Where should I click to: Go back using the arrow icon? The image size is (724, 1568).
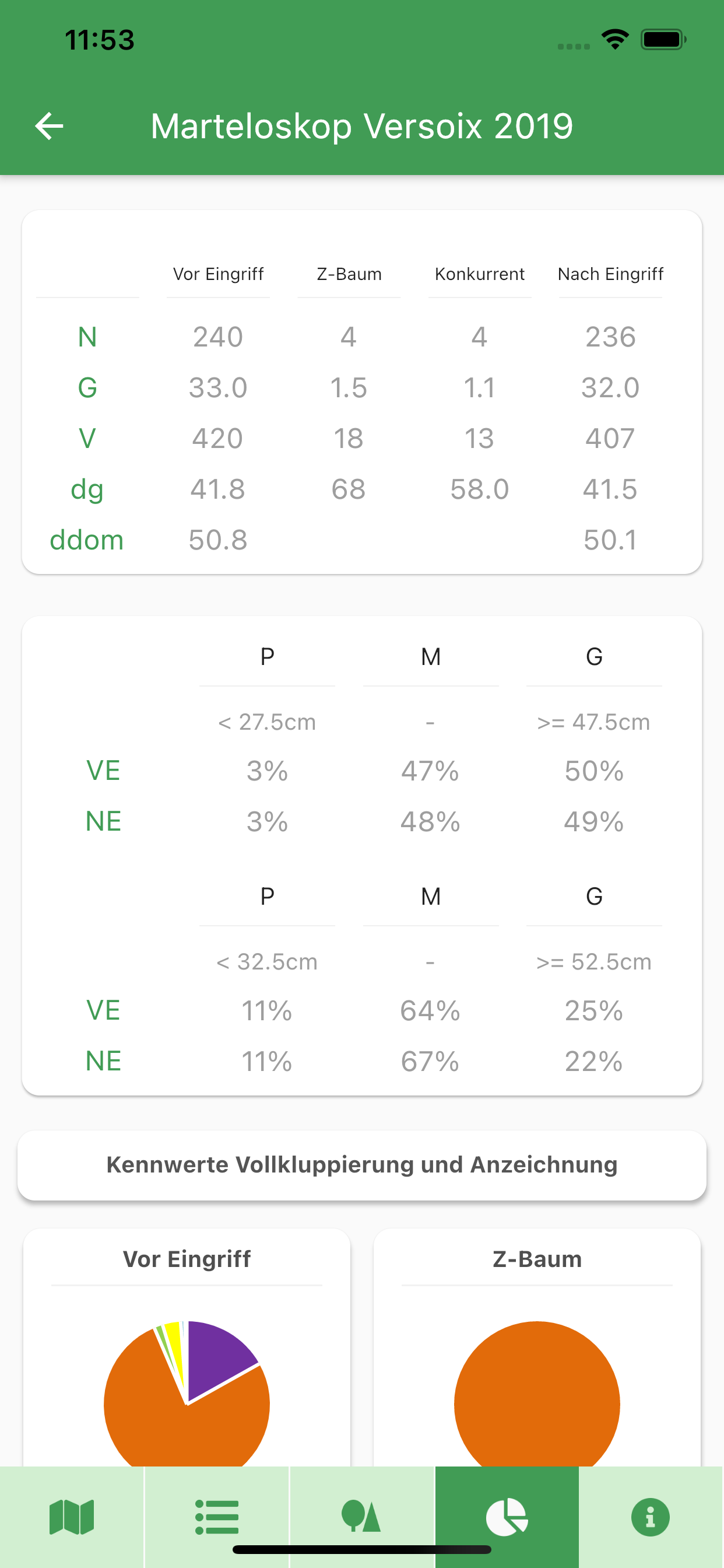50,126
